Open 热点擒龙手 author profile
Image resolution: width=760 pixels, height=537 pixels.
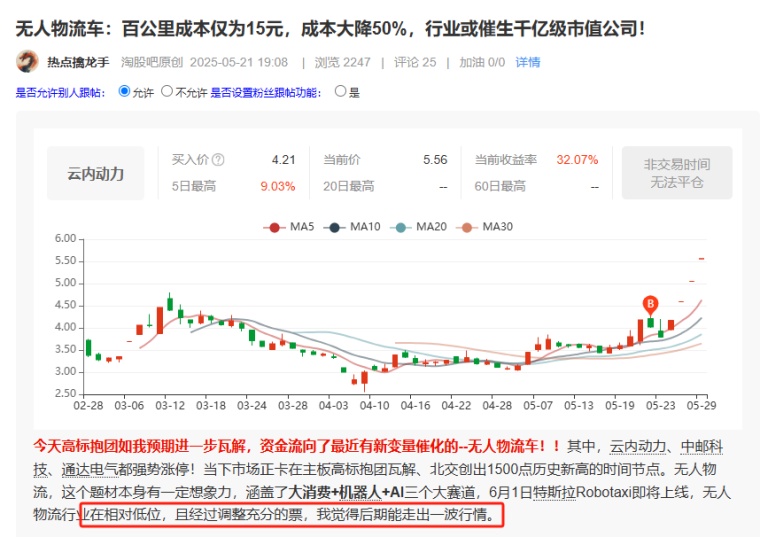pos(78,62)
